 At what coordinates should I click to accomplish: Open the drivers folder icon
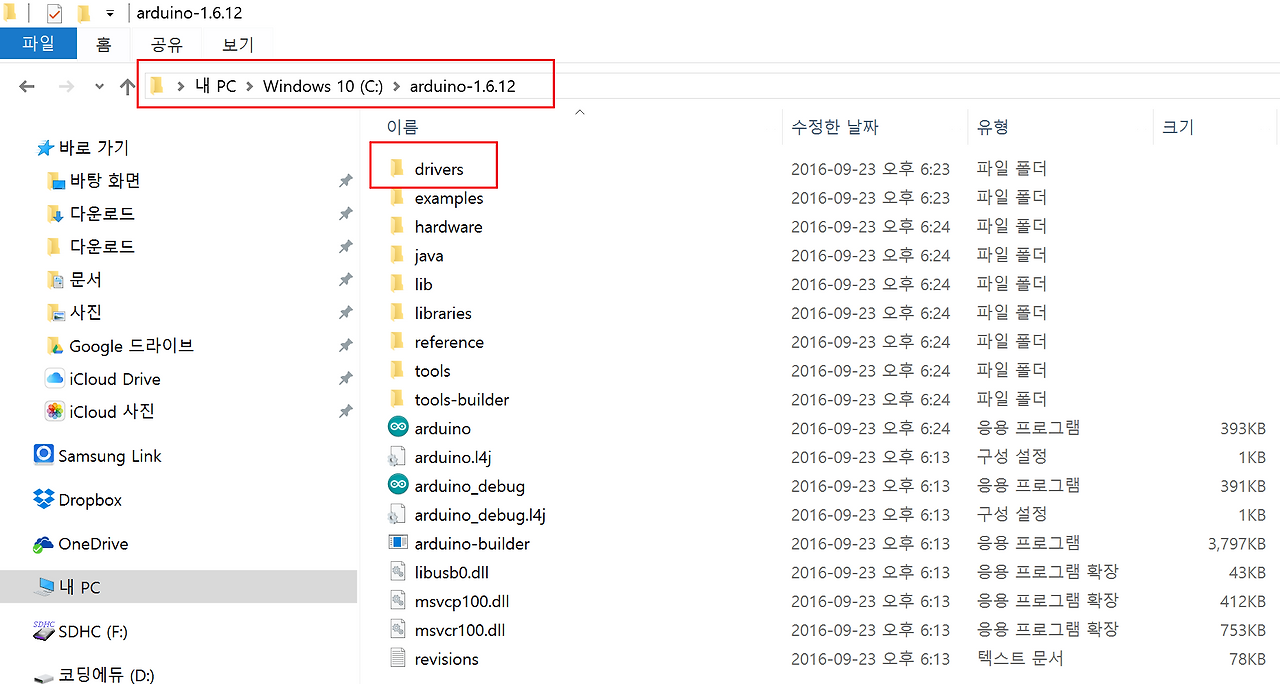397,168
